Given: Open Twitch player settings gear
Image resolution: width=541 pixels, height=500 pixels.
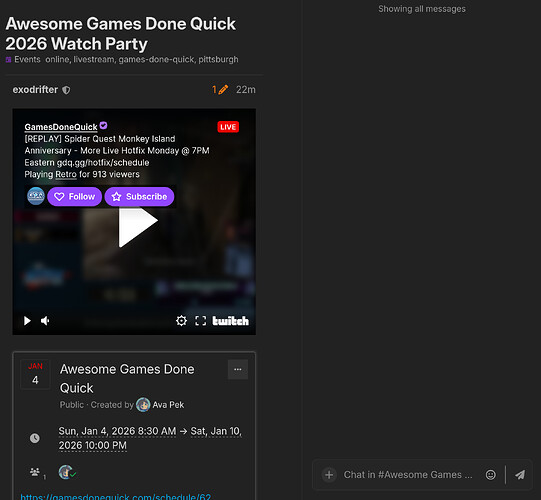Looking at the screenshot, I should [x=181, y=321].
